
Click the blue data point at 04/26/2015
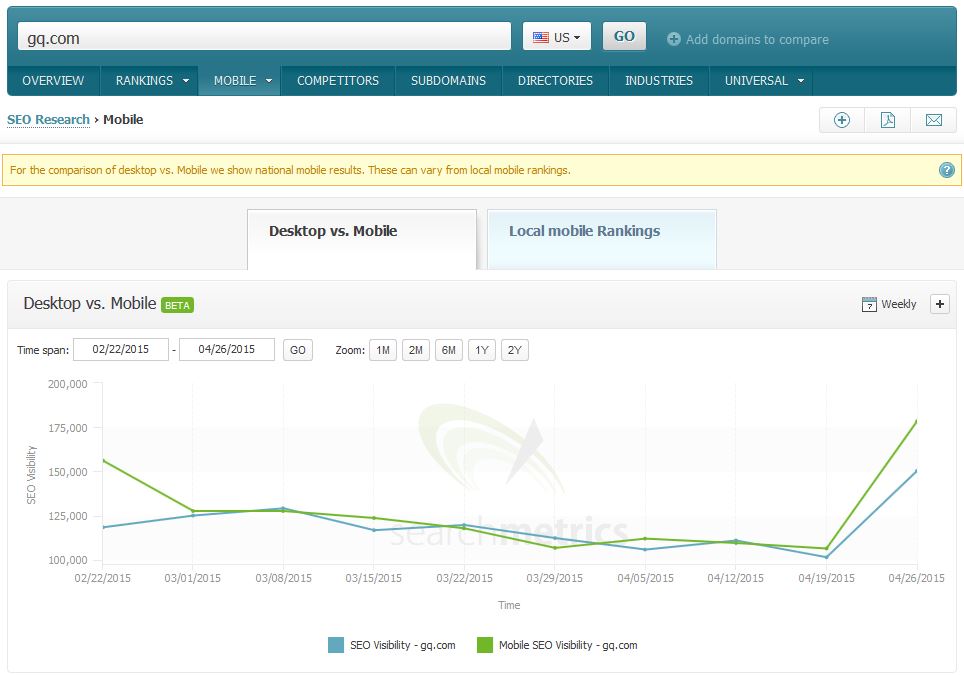(x=916, y=472)
